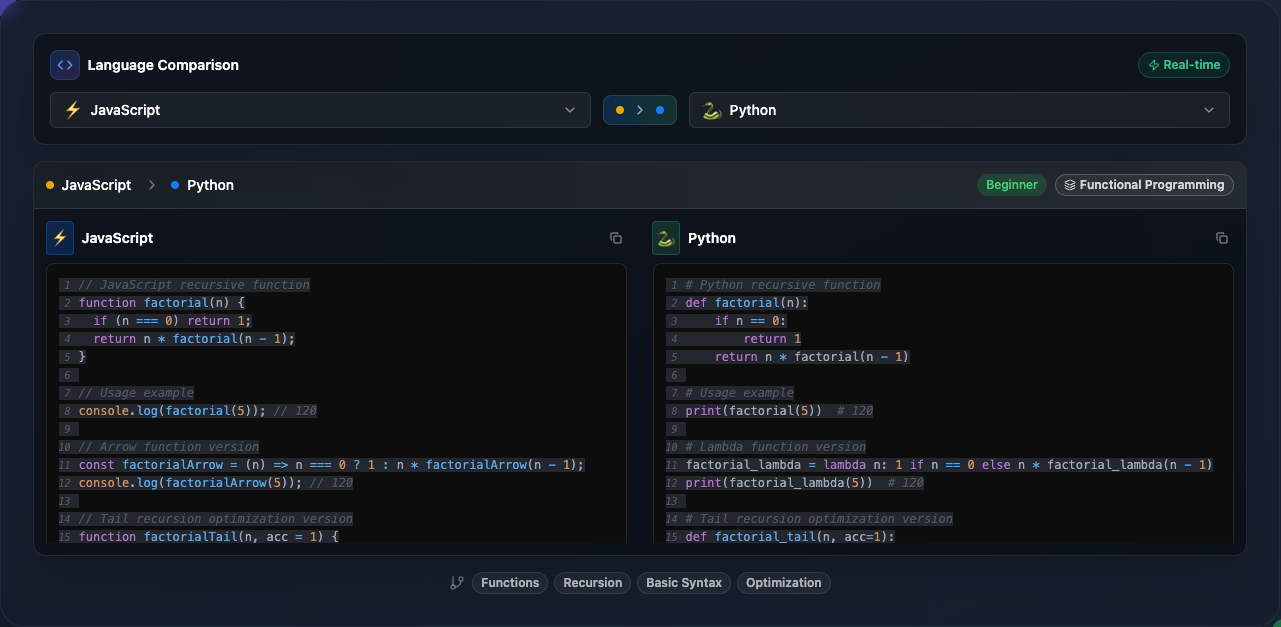Click the 'const factorialArrow' code line
This screenshot has height=627, width=1281.
coord(331,465)
